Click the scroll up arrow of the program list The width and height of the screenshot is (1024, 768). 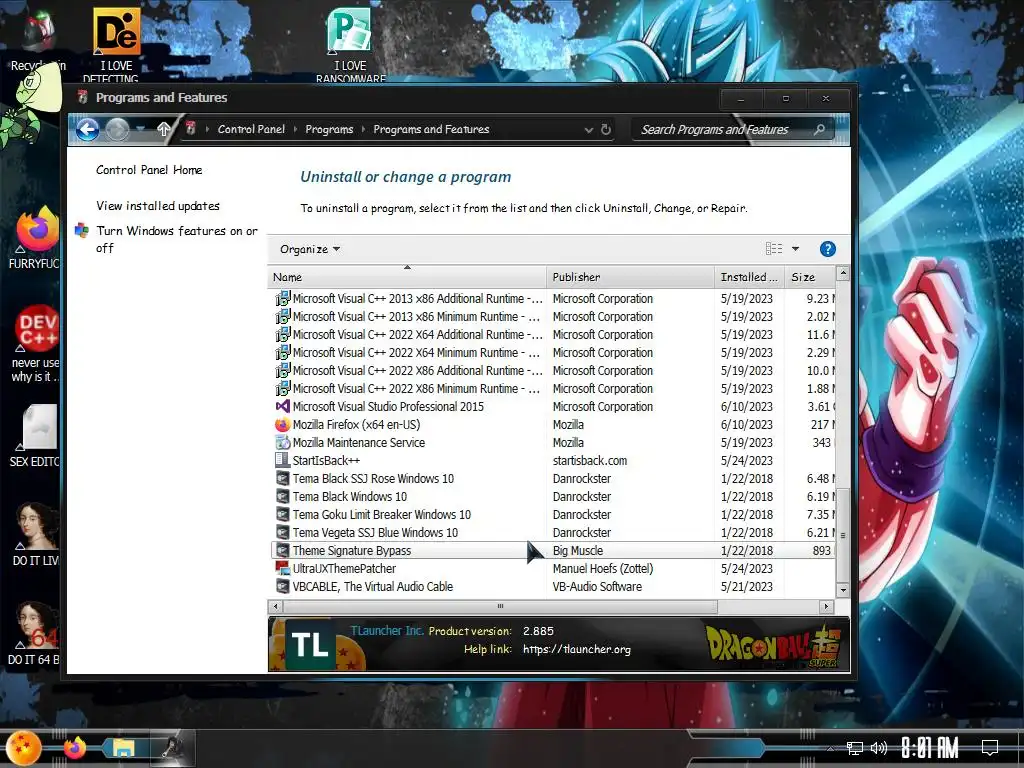[x=843, y=272]
